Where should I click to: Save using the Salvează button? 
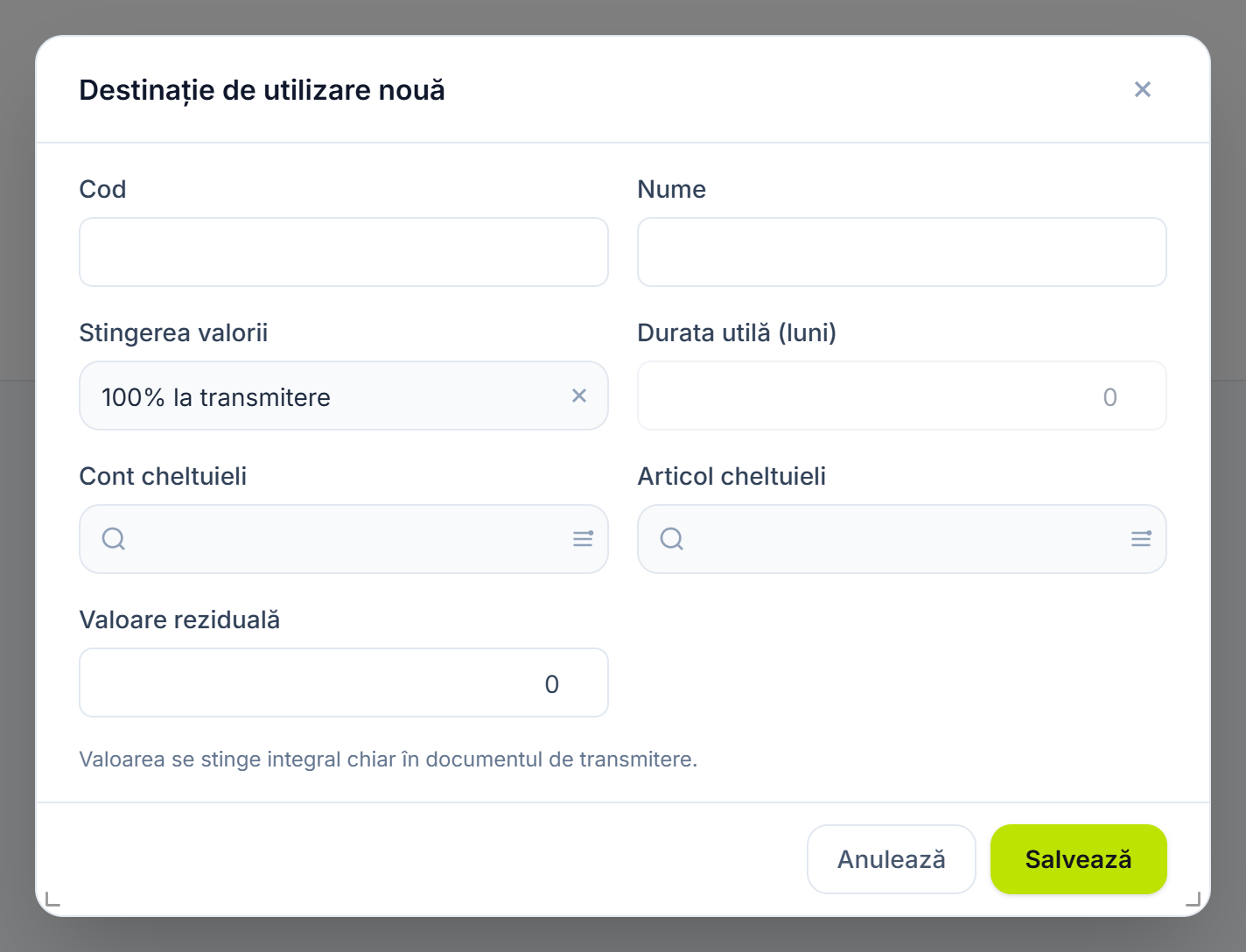[x=1079, y=859]
